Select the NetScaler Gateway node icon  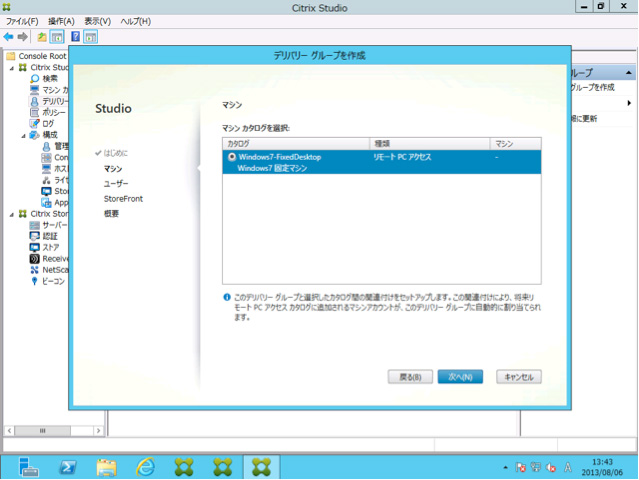click(35, 270)
